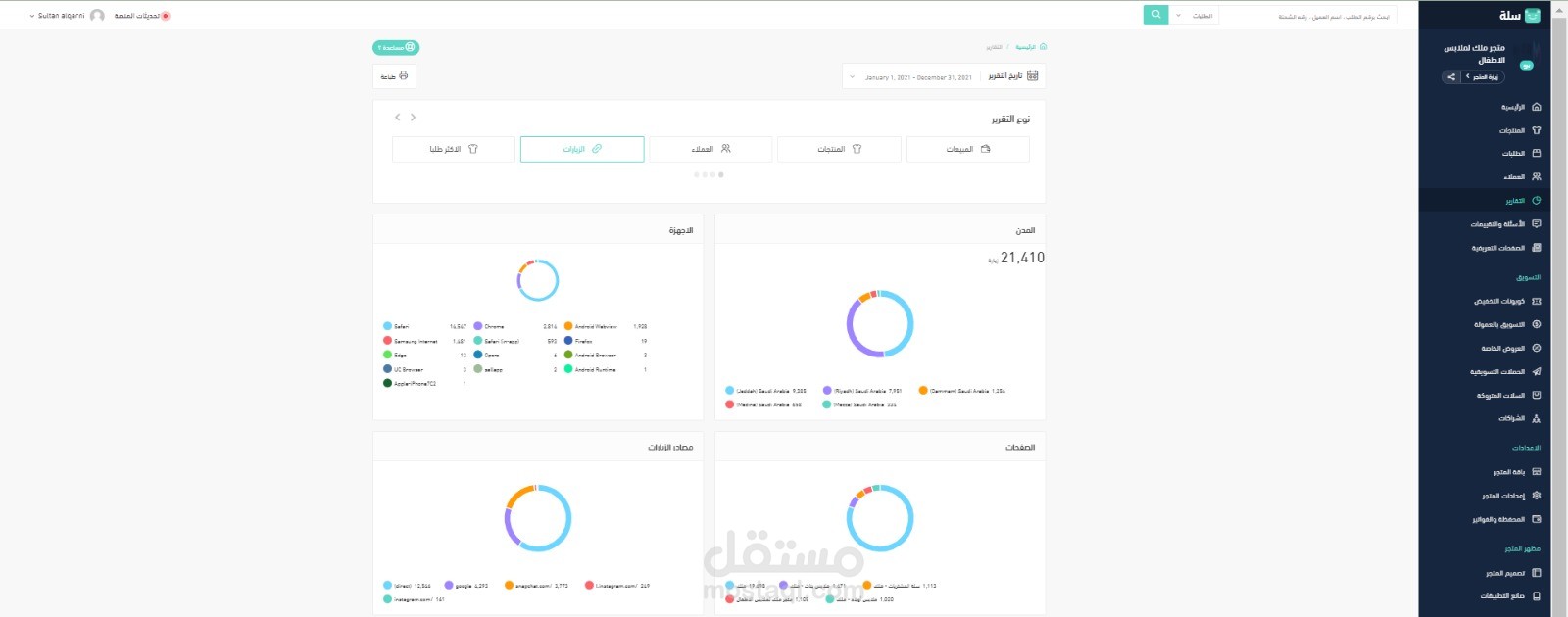Click the Dammam legend color dot

pyautogui.click(x=922, y=390)
